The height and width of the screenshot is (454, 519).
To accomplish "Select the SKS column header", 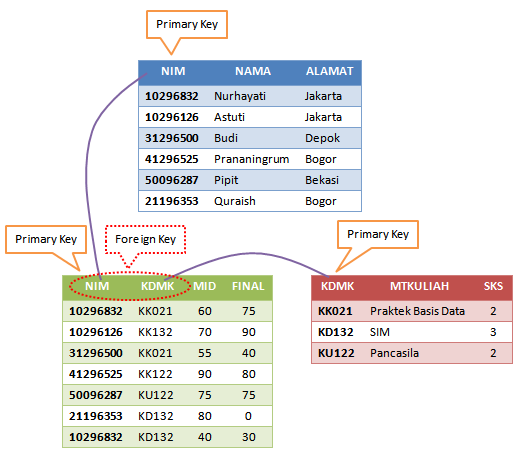I will tap(493, 286).
